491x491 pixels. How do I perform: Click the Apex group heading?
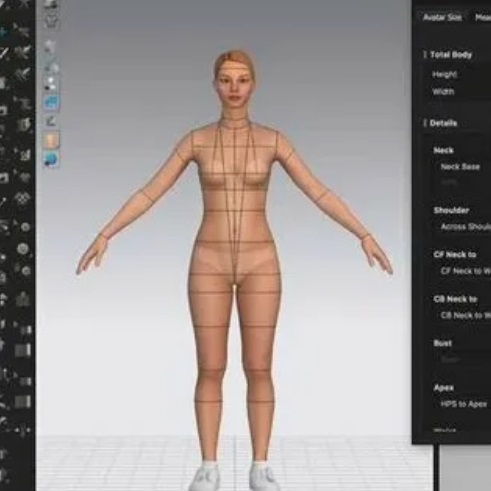(444, 388)
